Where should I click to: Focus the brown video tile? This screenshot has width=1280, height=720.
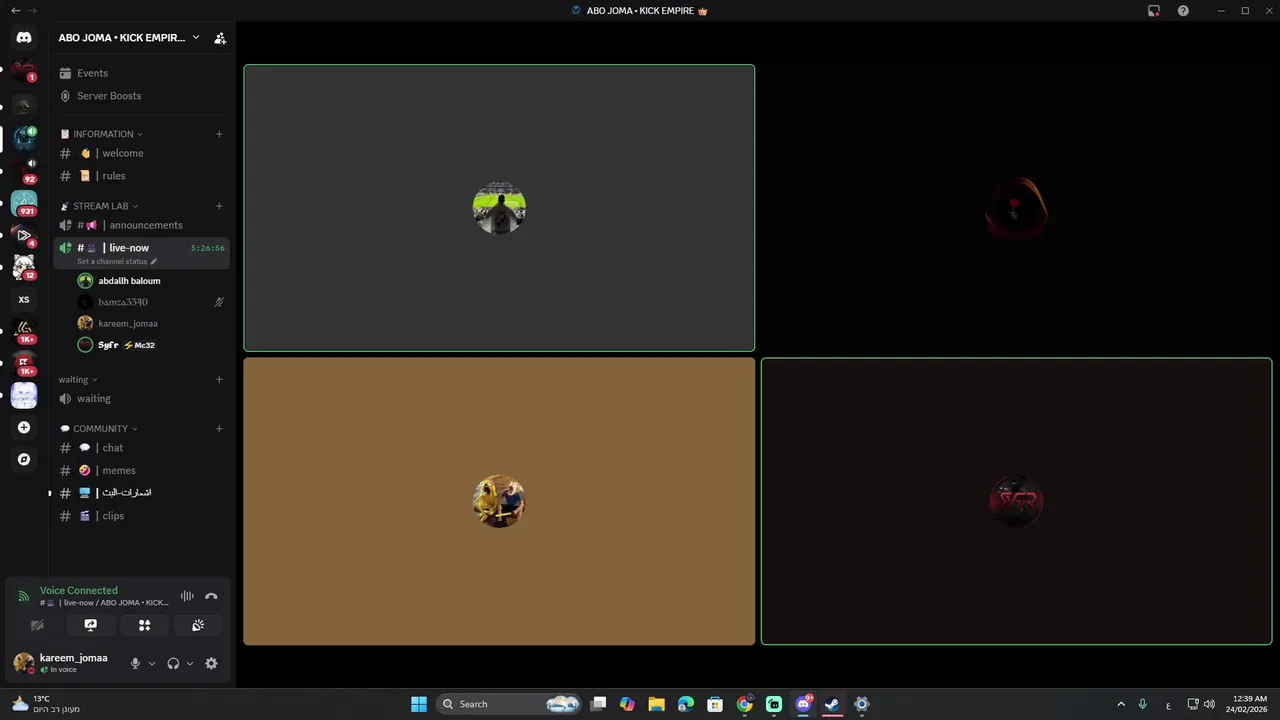point(499,501)
